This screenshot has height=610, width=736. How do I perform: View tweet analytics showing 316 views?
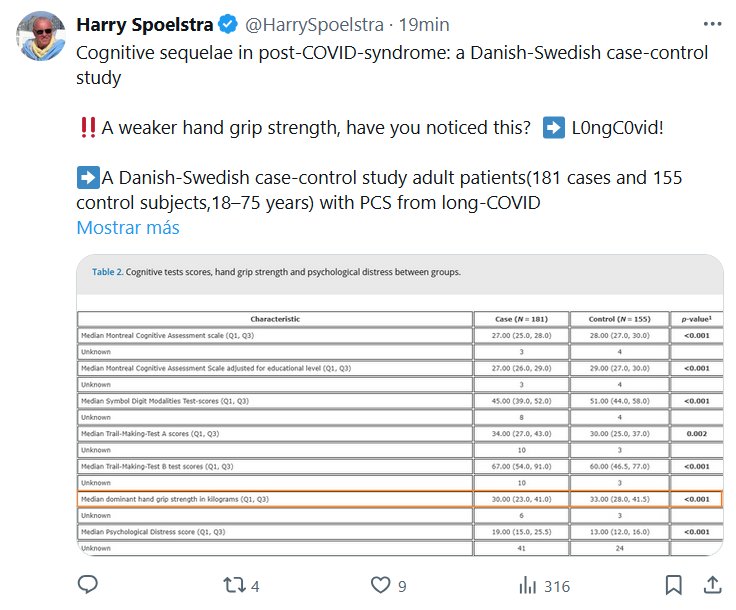click(528, 585)
